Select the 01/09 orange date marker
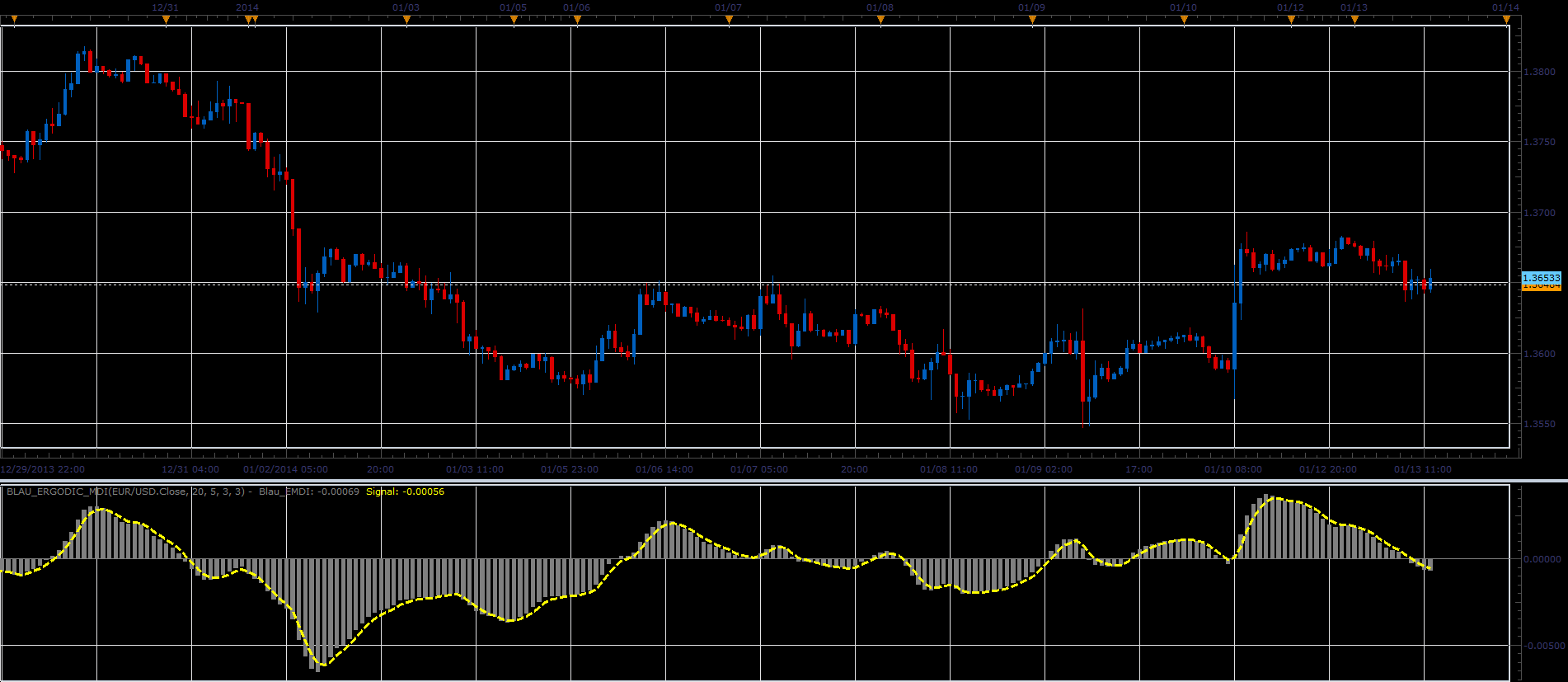1568x682 pixels. [x=1032, y=21]
